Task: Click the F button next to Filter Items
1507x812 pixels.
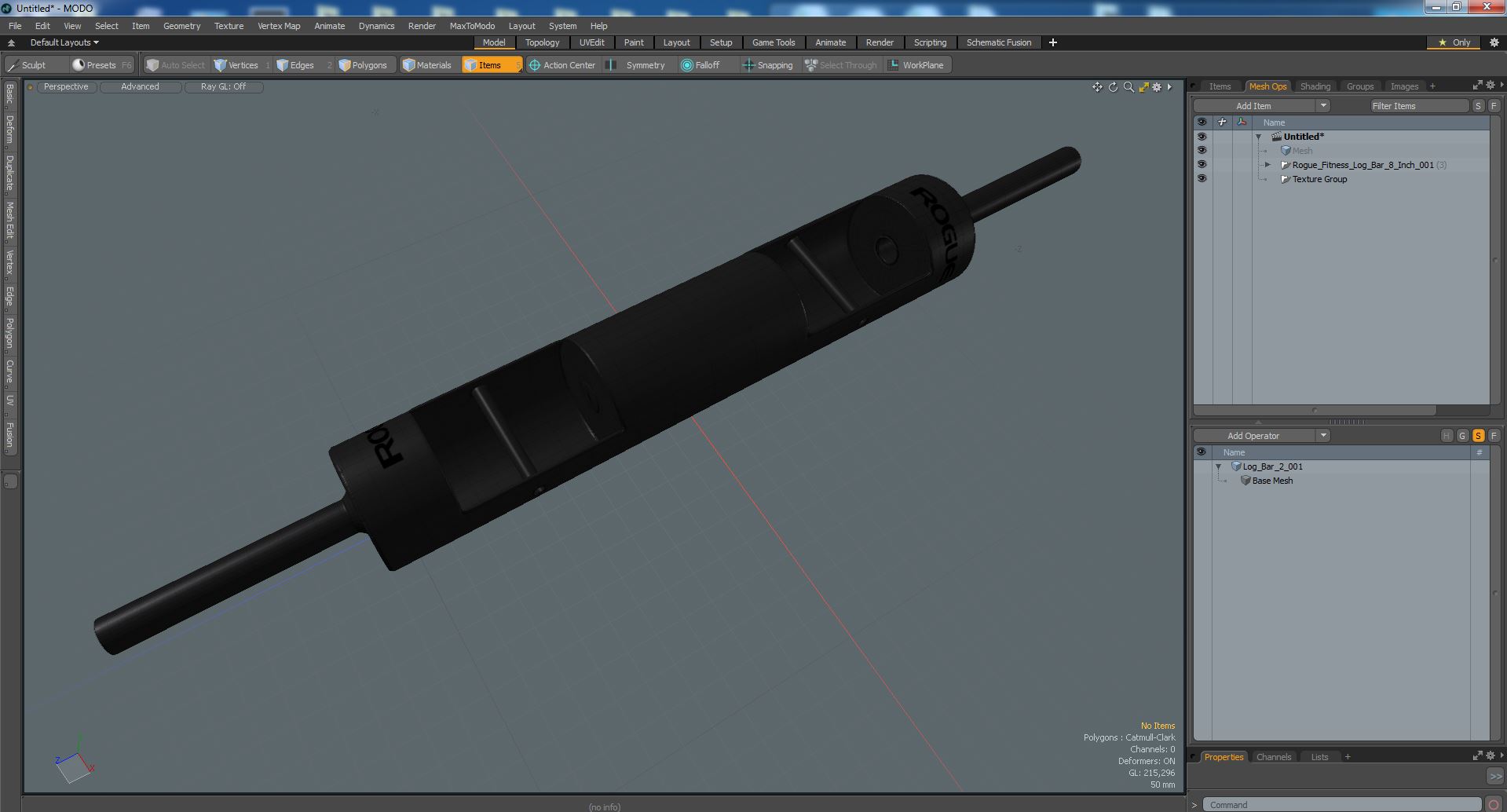Action: pyautogui.click(x=1494, y=106)
